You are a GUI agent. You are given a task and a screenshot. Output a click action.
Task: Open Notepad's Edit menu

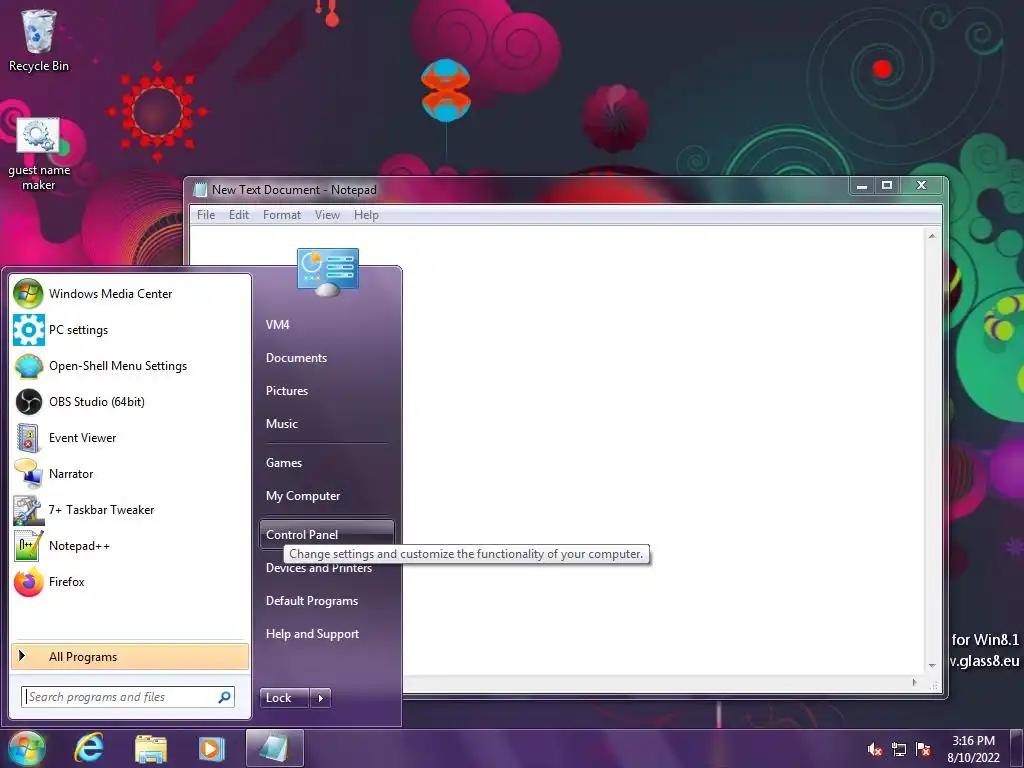[238, 215]
